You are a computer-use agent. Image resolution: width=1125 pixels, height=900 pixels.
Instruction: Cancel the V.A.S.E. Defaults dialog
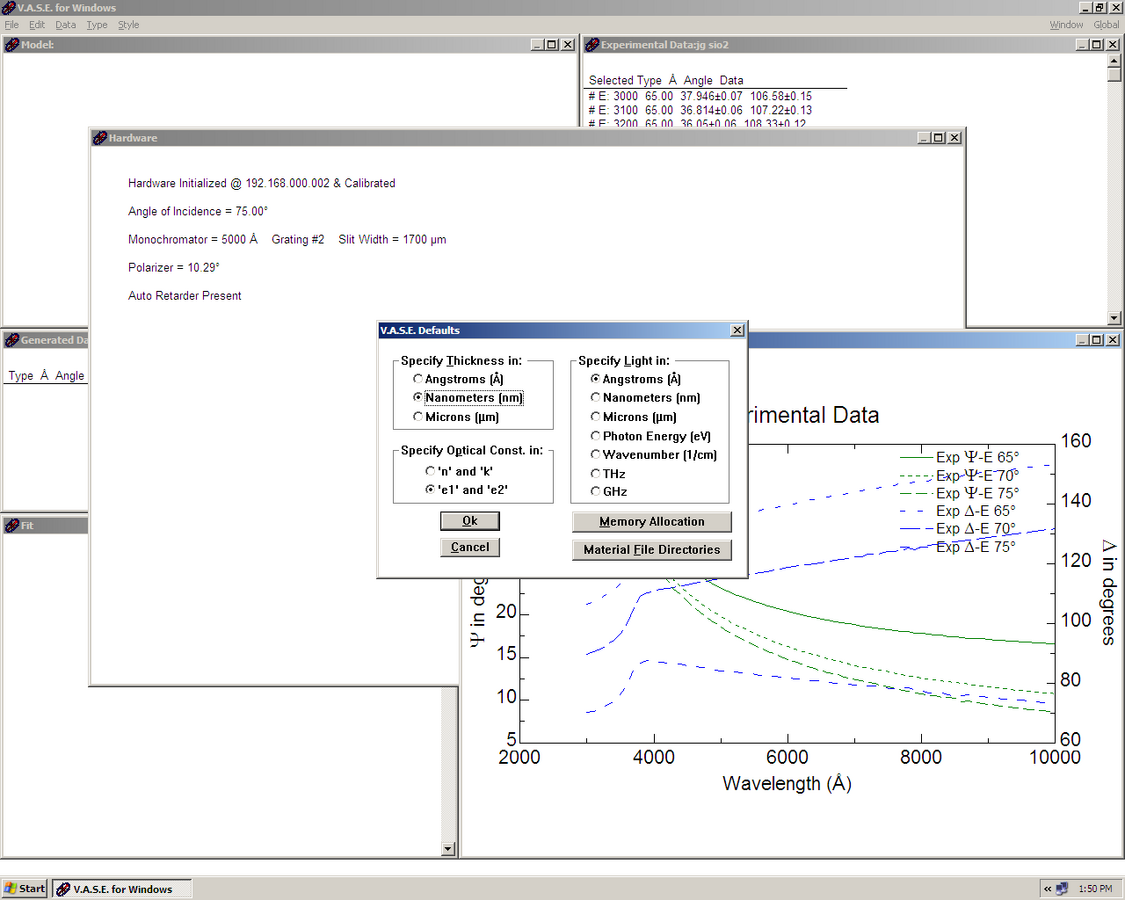[470, 548]
